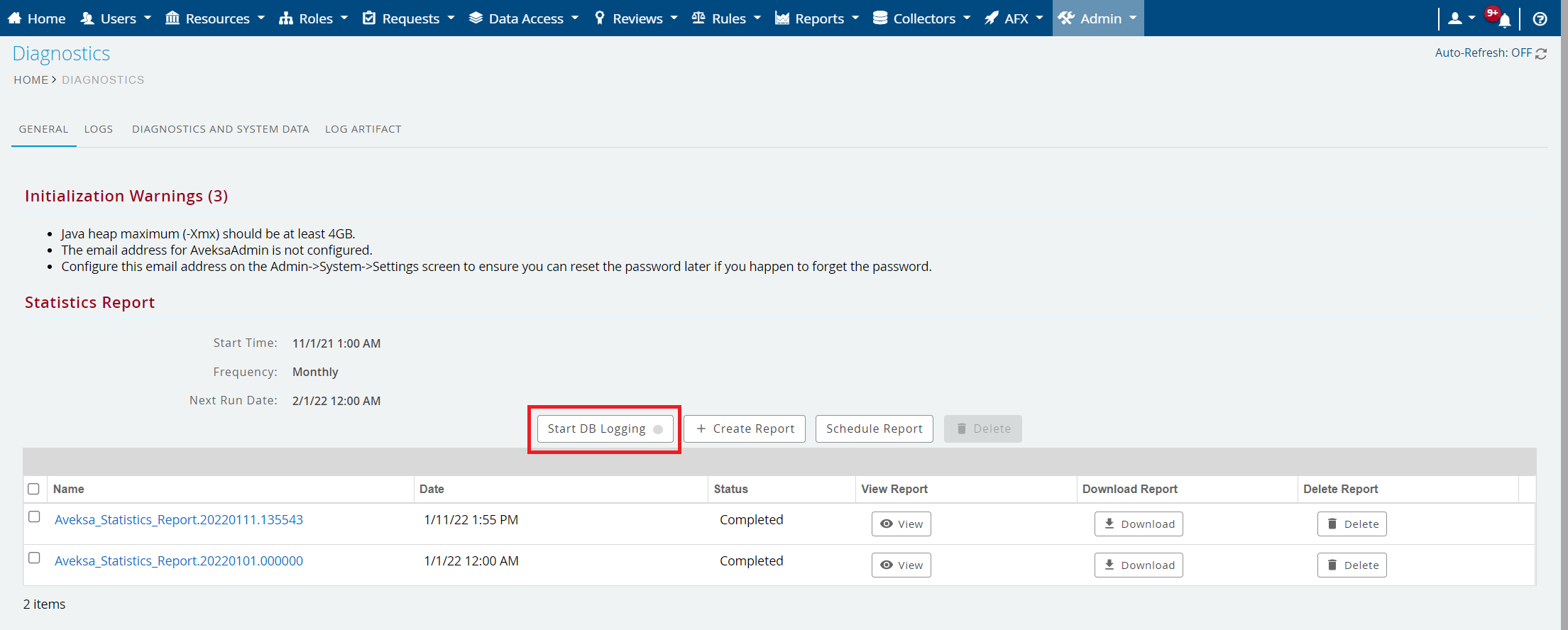Click the Schedule Report button
This screenshot has height=630, width=1568.
point(874,429)
